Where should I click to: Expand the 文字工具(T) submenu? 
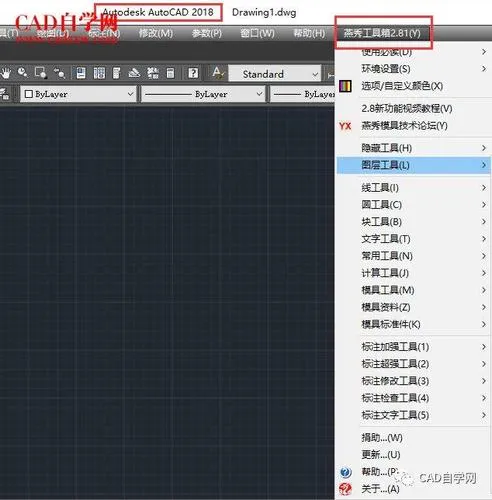(413, 239)
